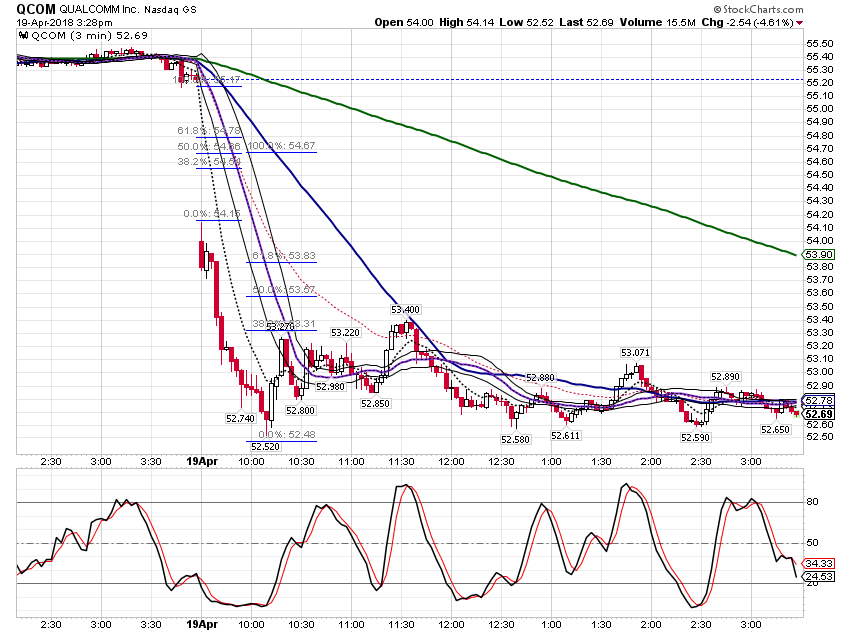
Task: Click the 'High 54.14' header value
Action: [466, 22]
